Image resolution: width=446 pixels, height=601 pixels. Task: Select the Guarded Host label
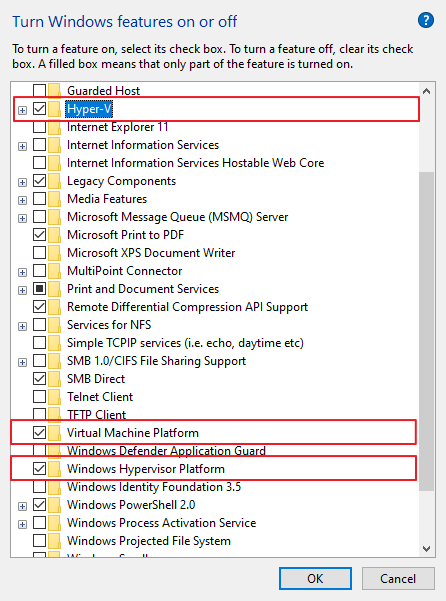coord(103,91)
